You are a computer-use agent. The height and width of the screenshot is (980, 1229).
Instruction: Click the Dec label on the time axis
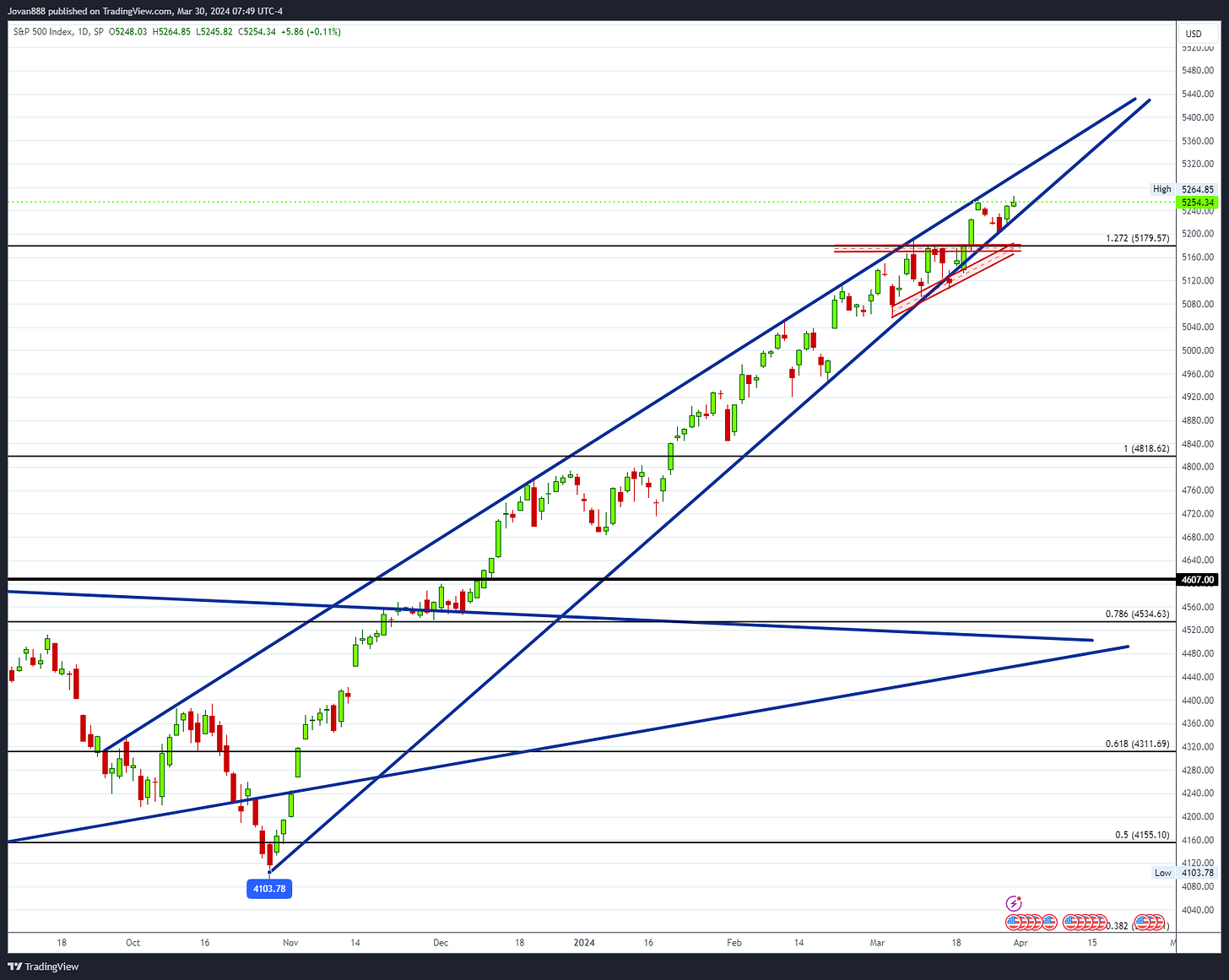click(x=441, y=943)
